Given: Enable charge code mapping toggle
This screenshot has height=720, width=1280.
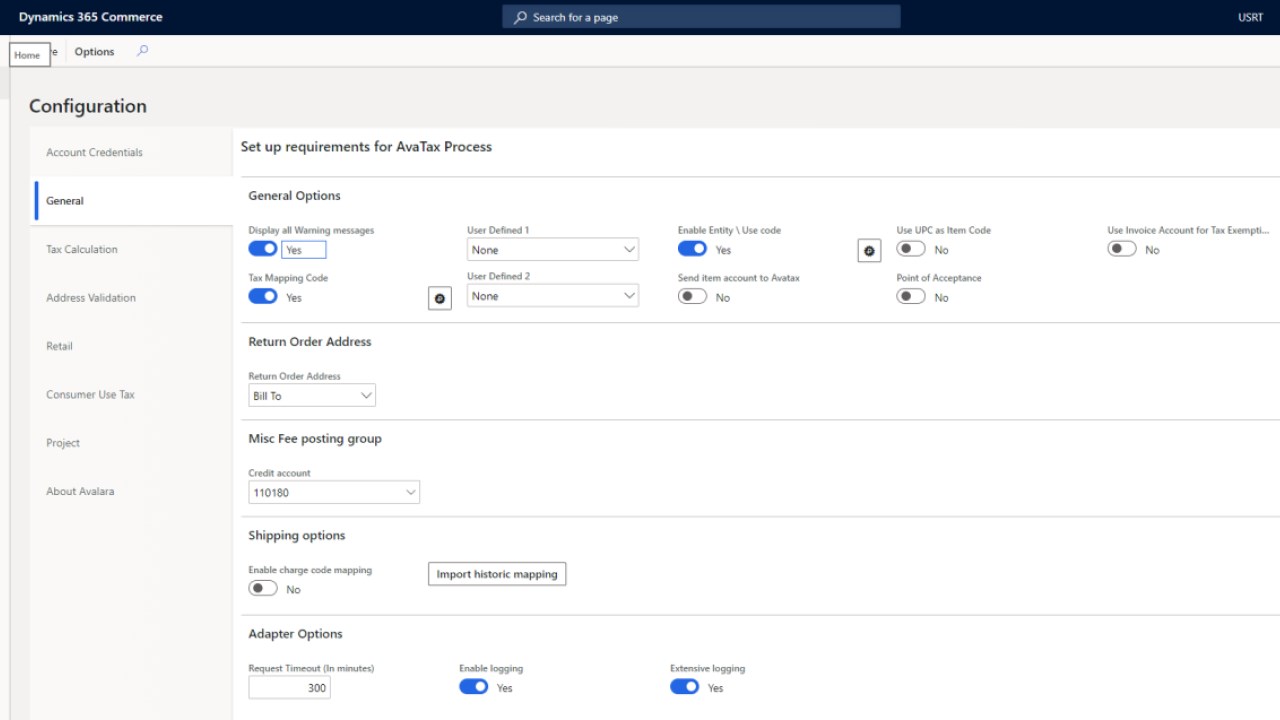Looking at the screenshot, I should (263, 588).
